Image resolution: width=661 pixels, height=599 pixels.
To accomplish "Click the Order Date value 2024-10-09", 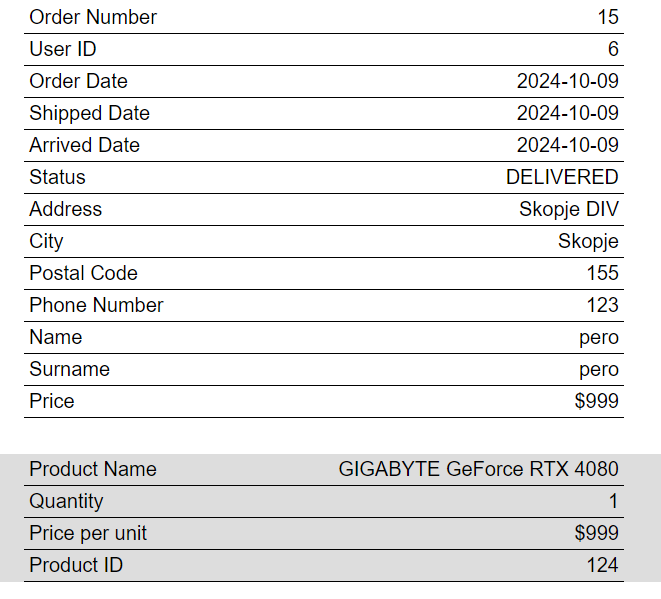I will (x=567, y=81).
